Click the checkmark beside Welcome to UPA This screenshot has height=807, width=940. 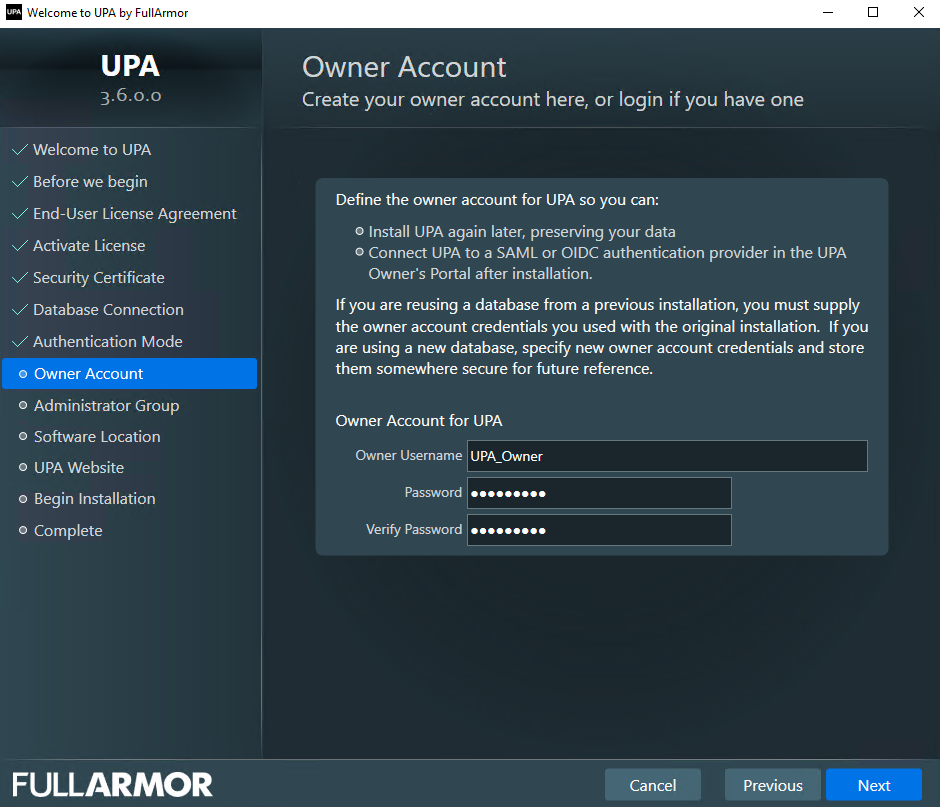click(19, 150)
